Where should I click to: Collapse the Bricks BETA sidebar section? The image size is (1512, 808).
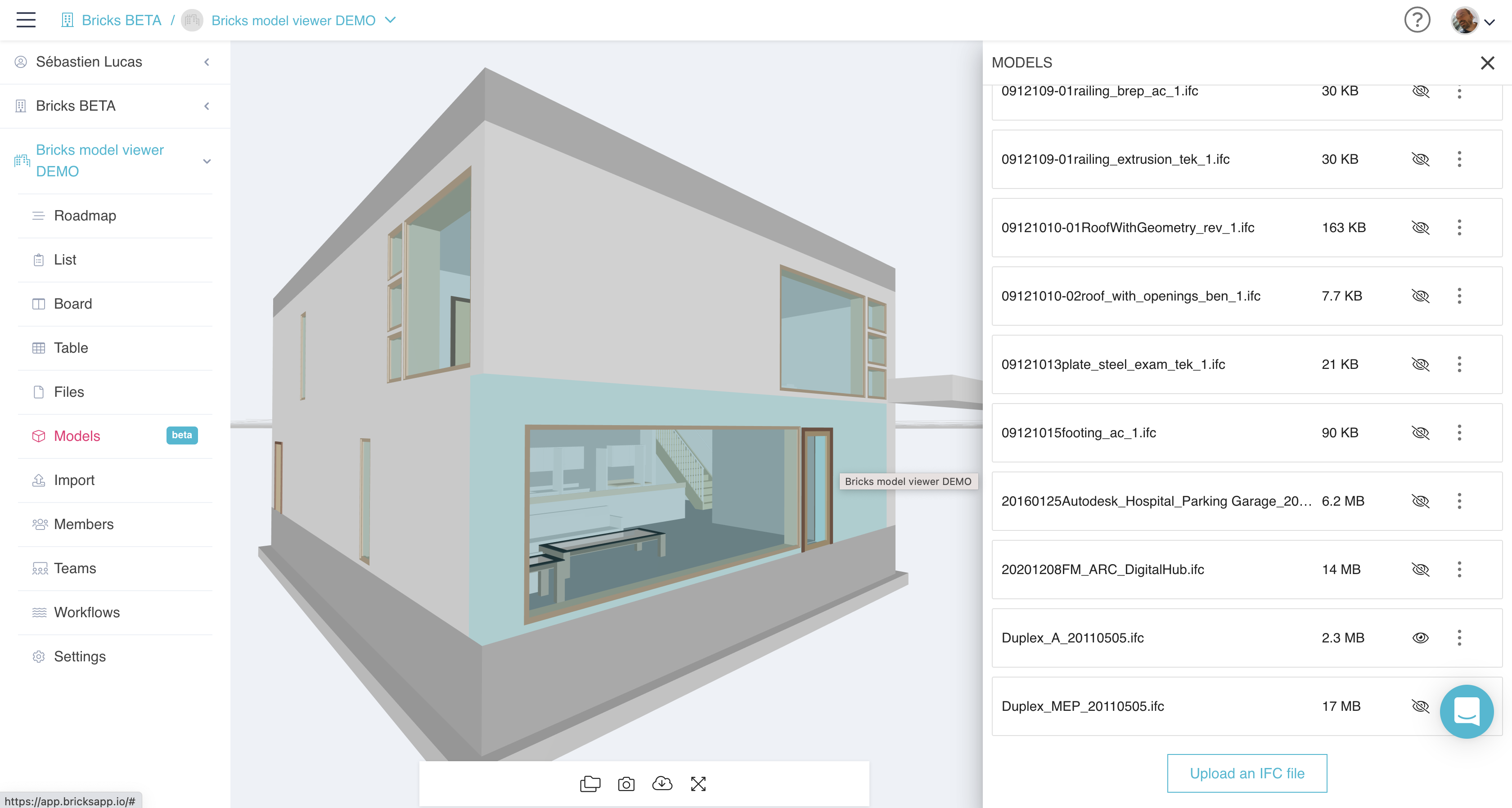[x=207, y=106]
